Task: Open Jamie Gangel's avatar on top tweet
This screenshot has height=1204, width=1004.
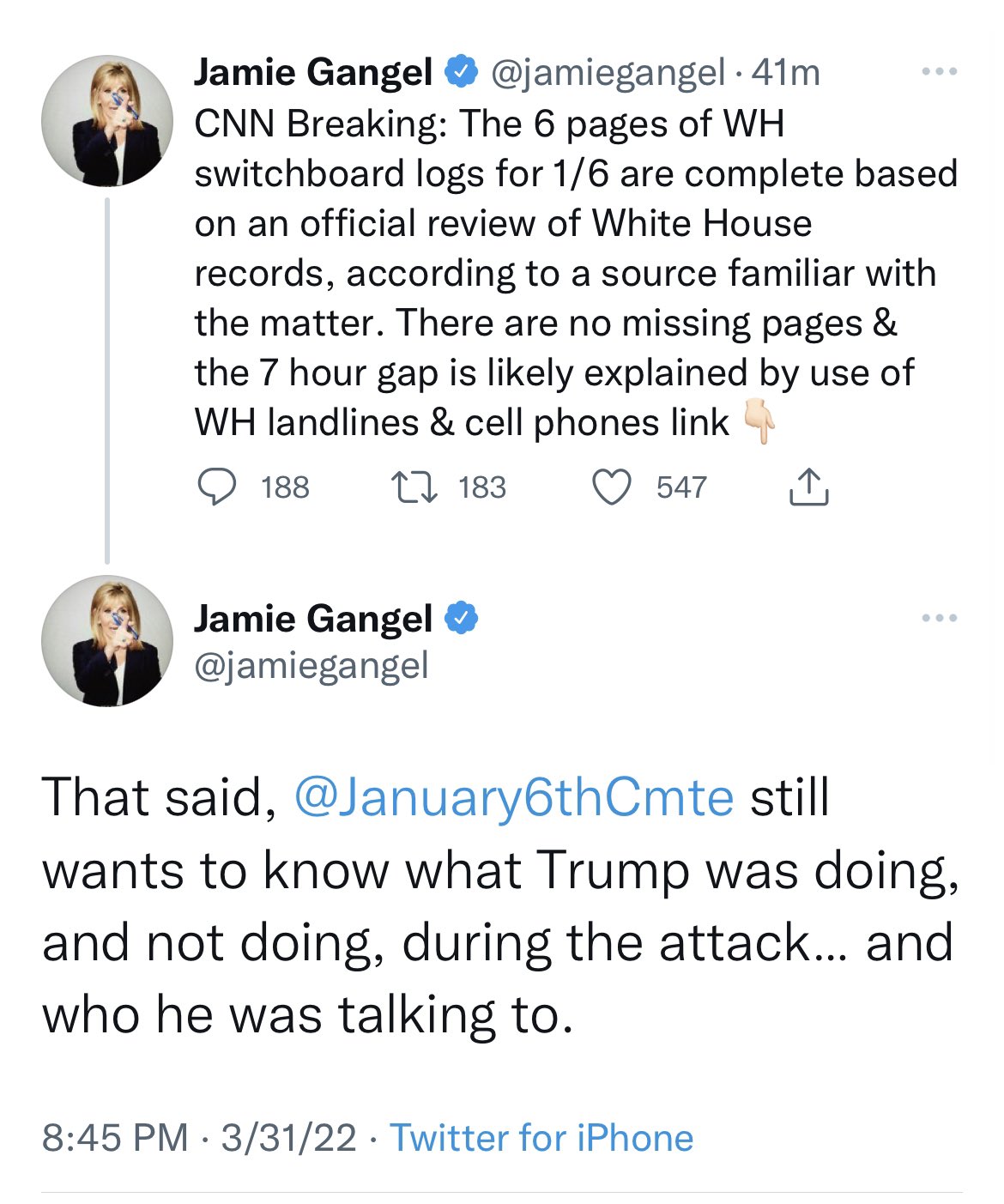Action: click(107, 121)
